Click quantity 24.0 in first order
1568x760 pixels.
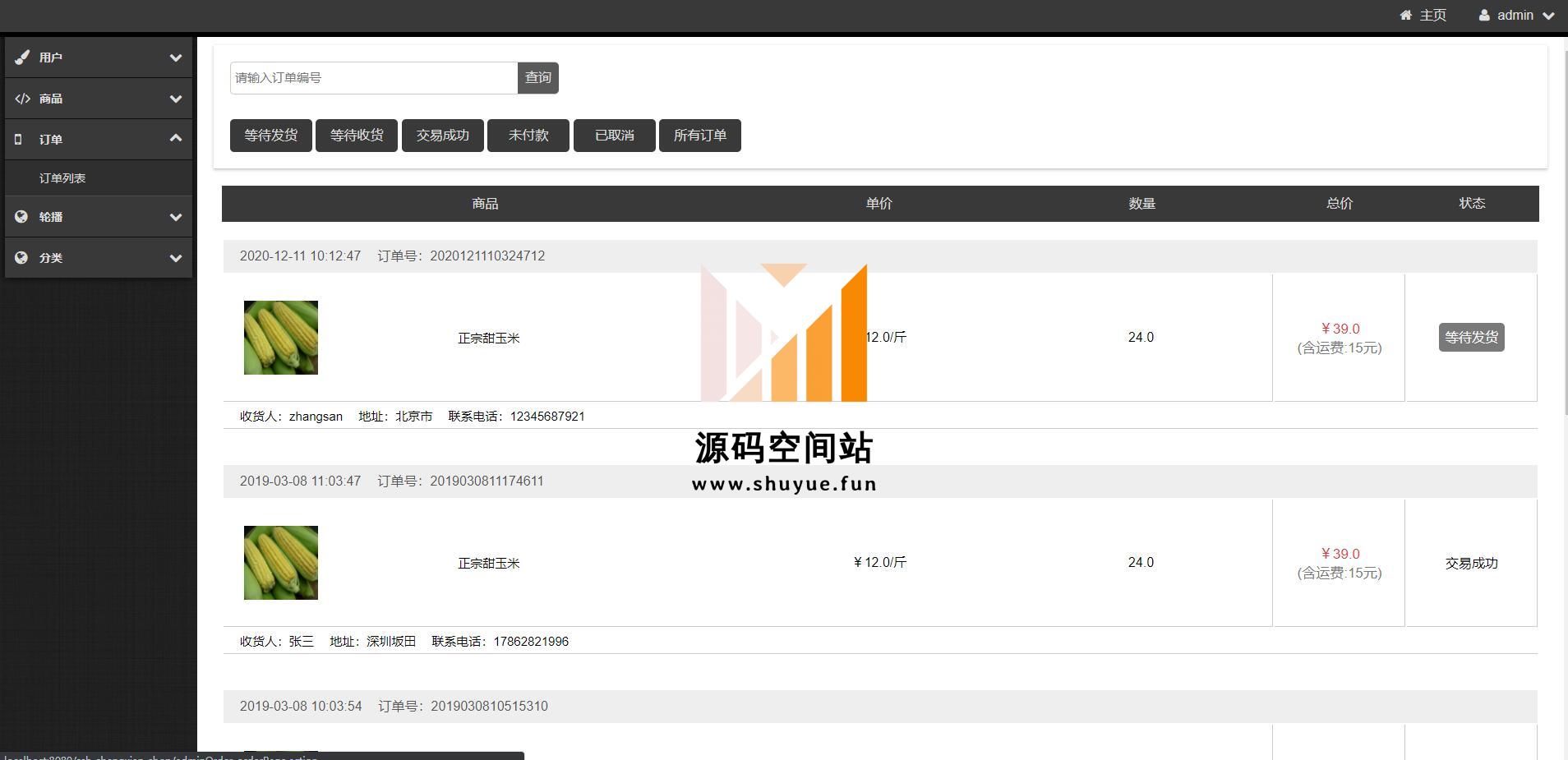pyautogui.click(x=1141, y=338)
